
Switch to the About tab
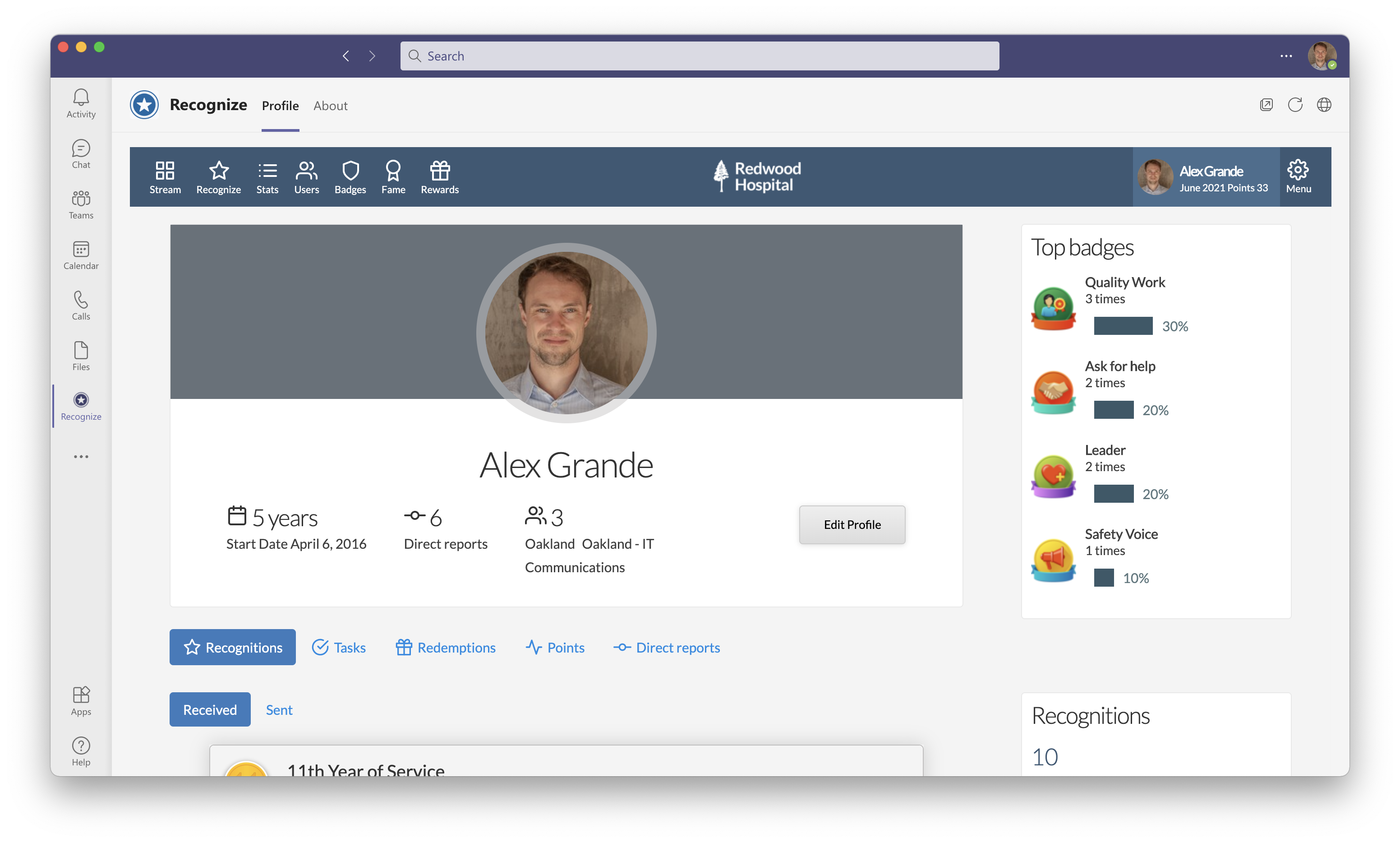pyautogui.click(x=330, y=106)
